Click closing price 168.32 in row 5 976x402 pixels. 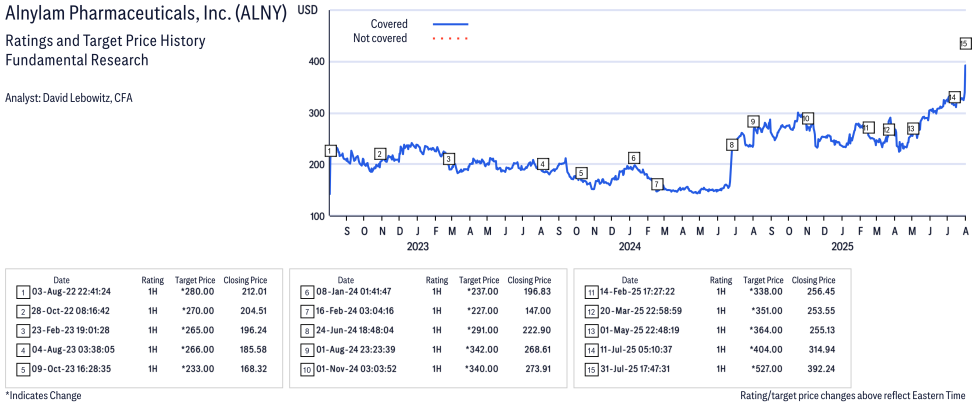click(x=254, y=369)
